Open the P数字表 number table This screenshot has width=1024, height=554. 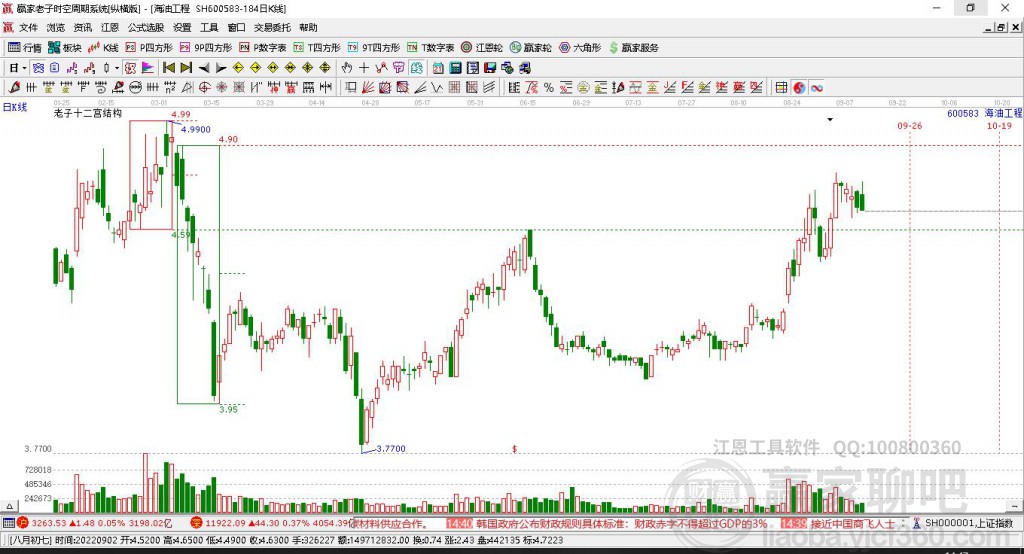263,48
